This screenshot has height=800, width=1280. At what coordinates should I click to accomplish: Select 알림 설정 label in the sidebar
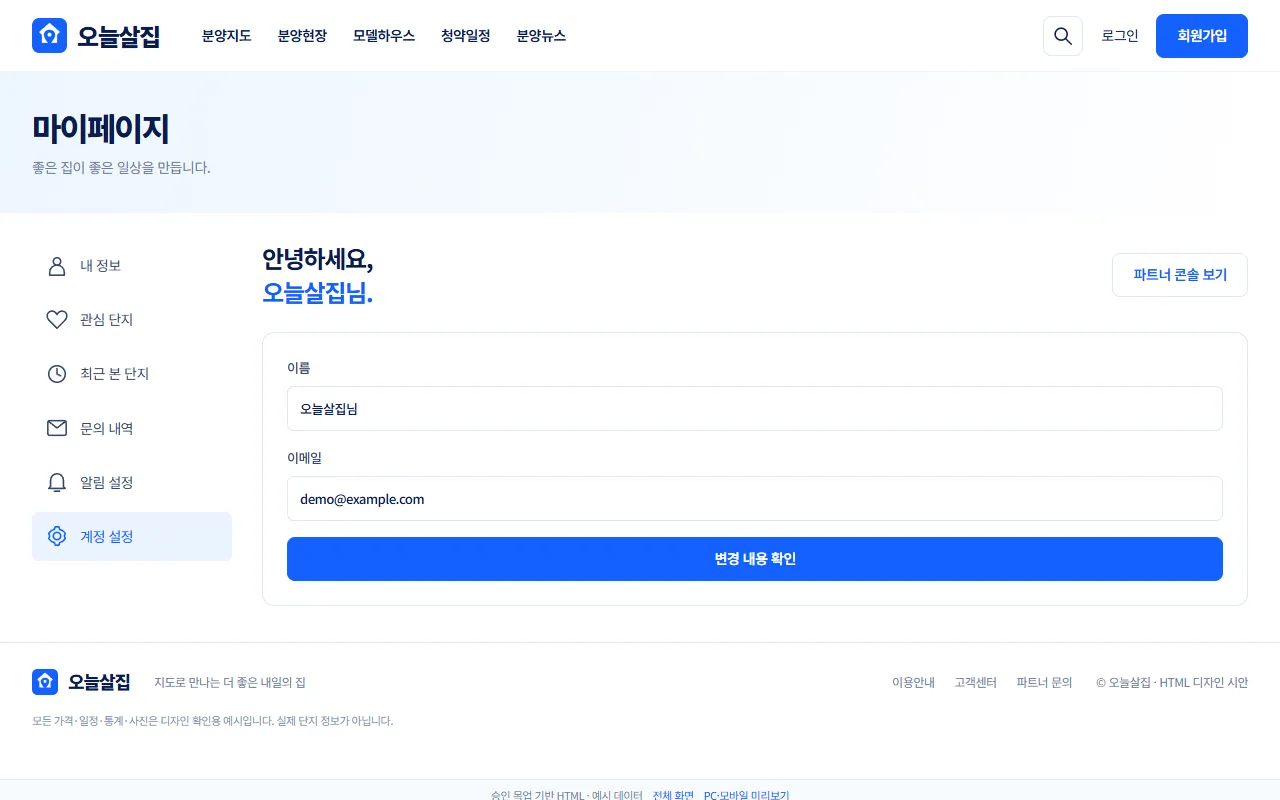(x=107, y=482)
